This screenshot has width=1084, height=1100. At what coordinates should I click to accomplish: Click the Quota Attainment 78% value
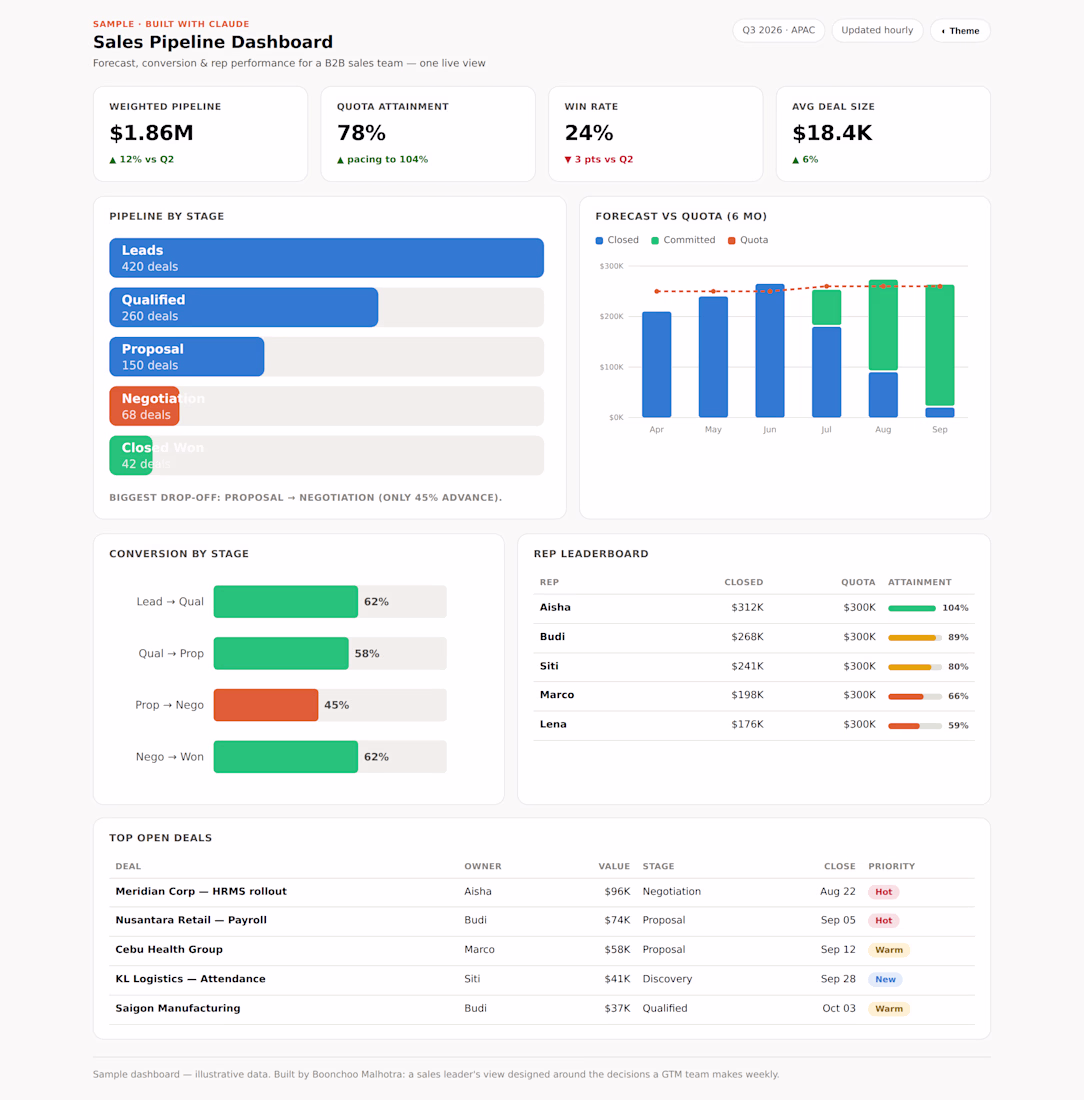coord(361,133)
